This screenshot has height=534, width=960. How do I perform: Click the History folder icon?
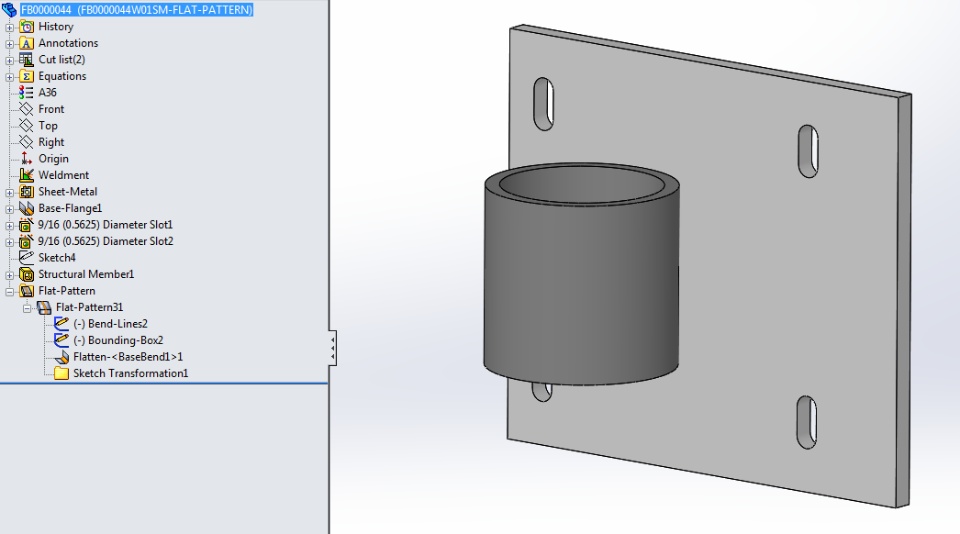(26, 26)
